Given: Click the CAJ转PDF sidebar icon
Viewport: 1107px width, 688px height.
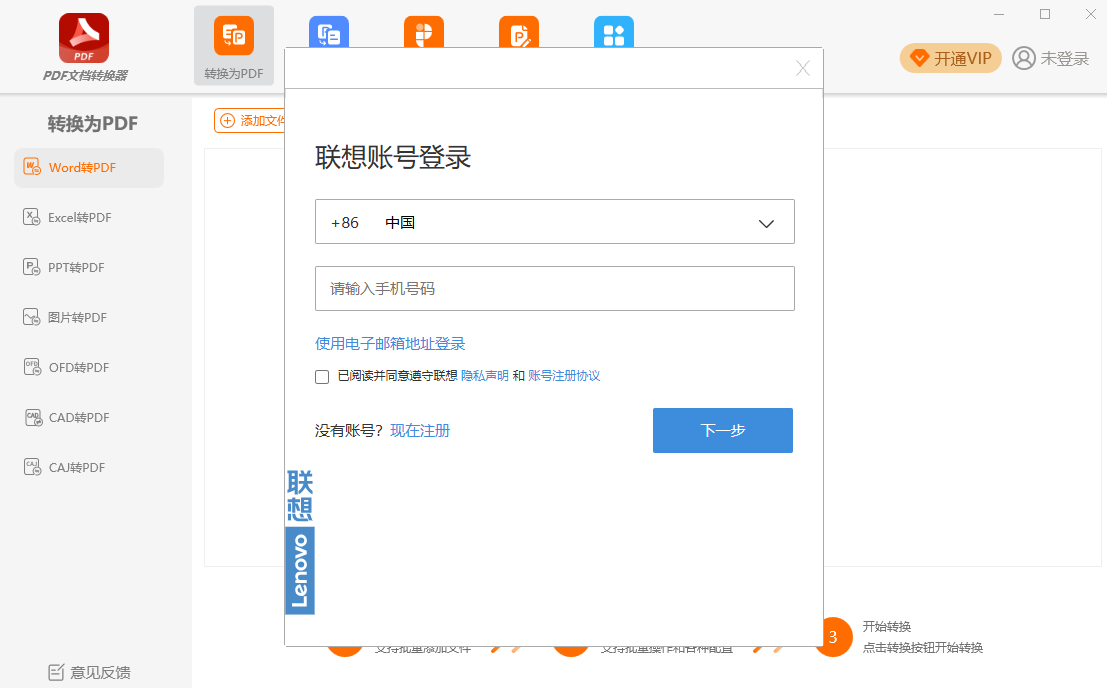Looking at the screenshot, I should tap(32, 467).
